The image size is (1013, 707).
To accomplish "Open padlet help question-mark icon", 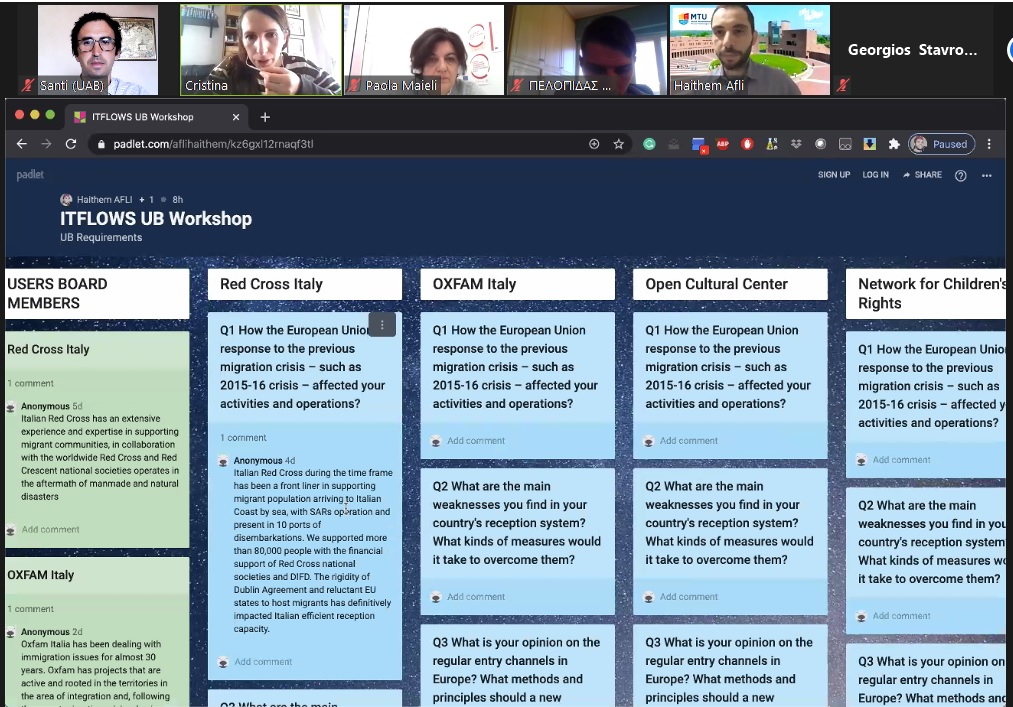I will point(960,175).
